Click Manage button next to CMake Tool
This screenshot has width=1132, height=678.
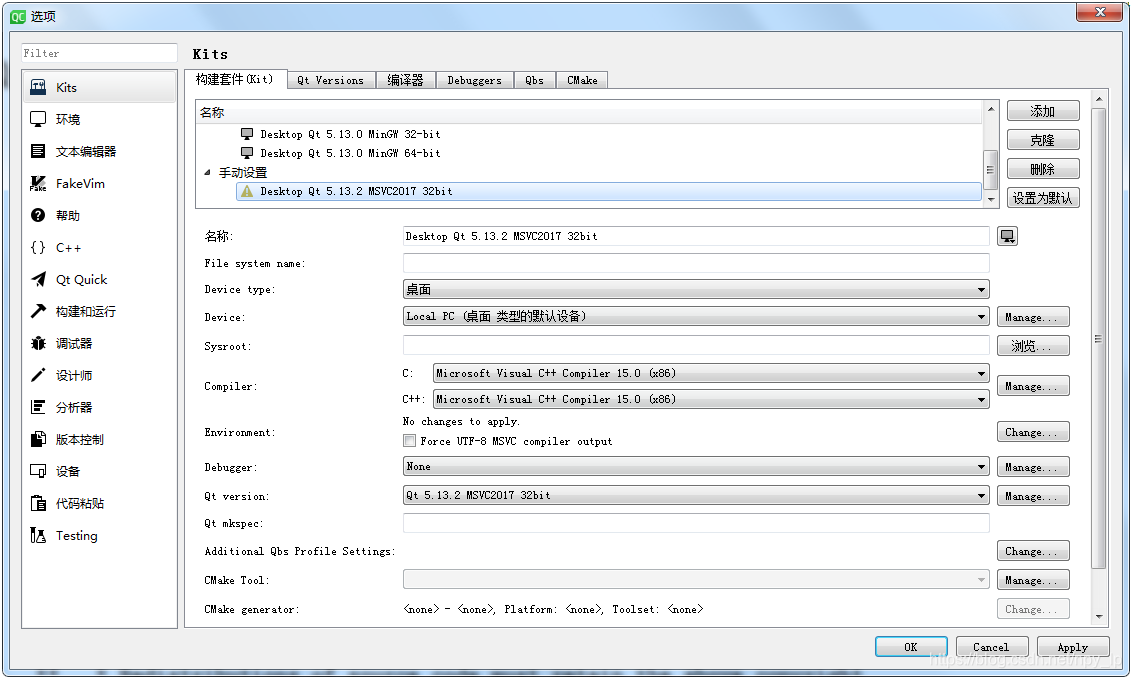pyautogui.click(x=1033, y=580)
